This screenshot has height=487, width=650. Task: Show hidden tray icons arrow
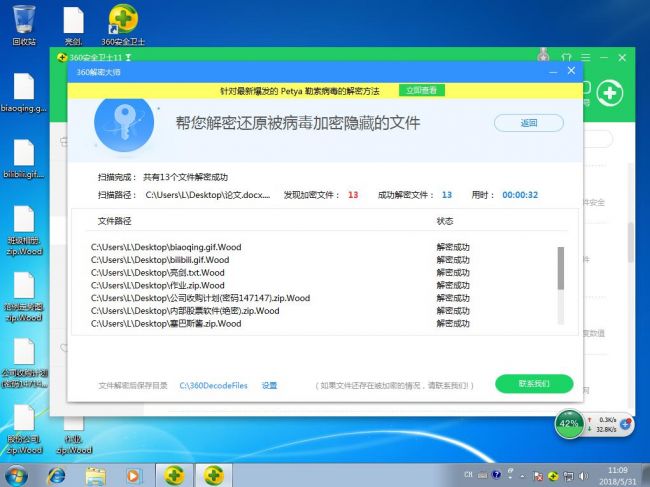tap(523, 476)
